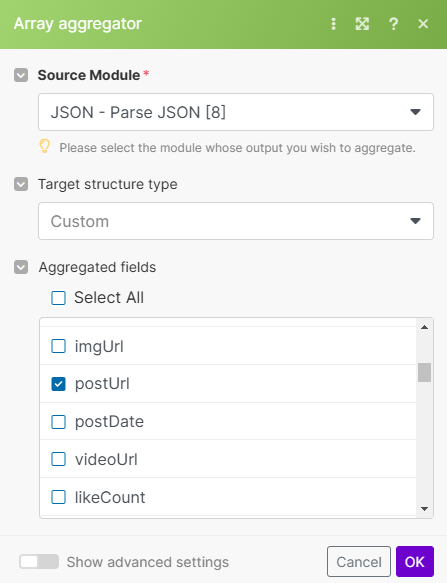Confirm with the purple OK button
The height and width of the screenshot is (583, 447).
(415, 561)
